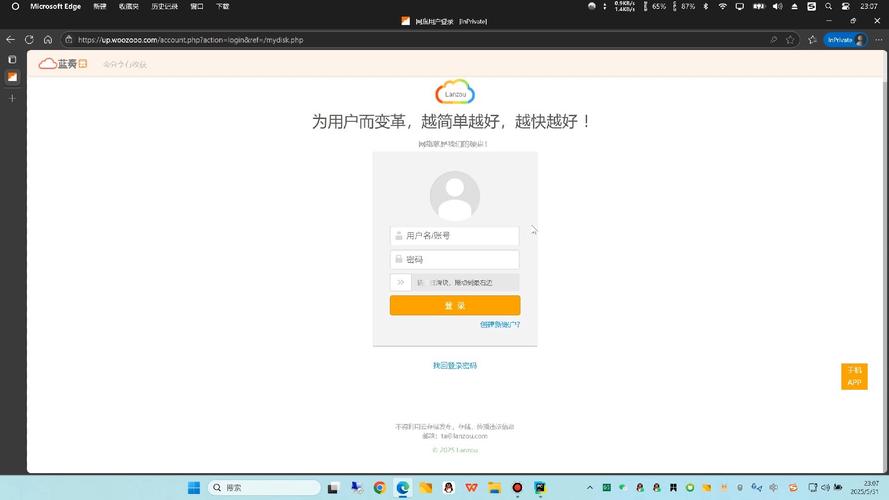Select the Lanzou login tab in sidebar
889x500 pixels.
12,77
